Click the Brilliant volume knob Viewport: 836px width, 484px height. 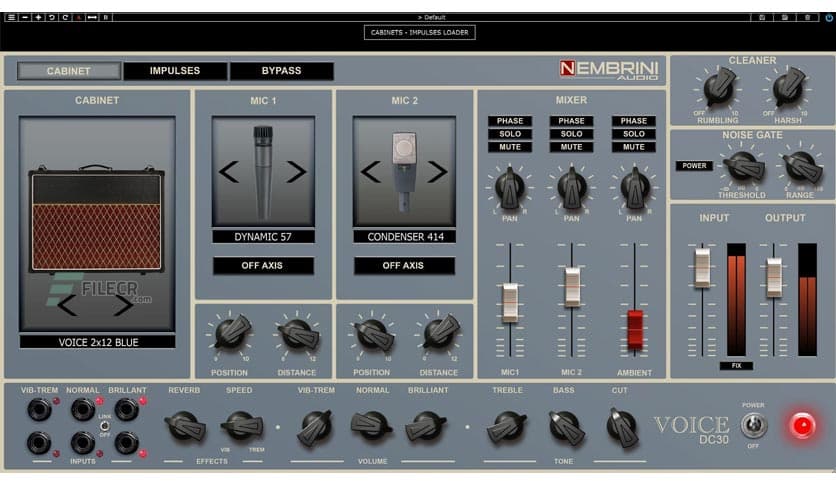pos(426,427)
